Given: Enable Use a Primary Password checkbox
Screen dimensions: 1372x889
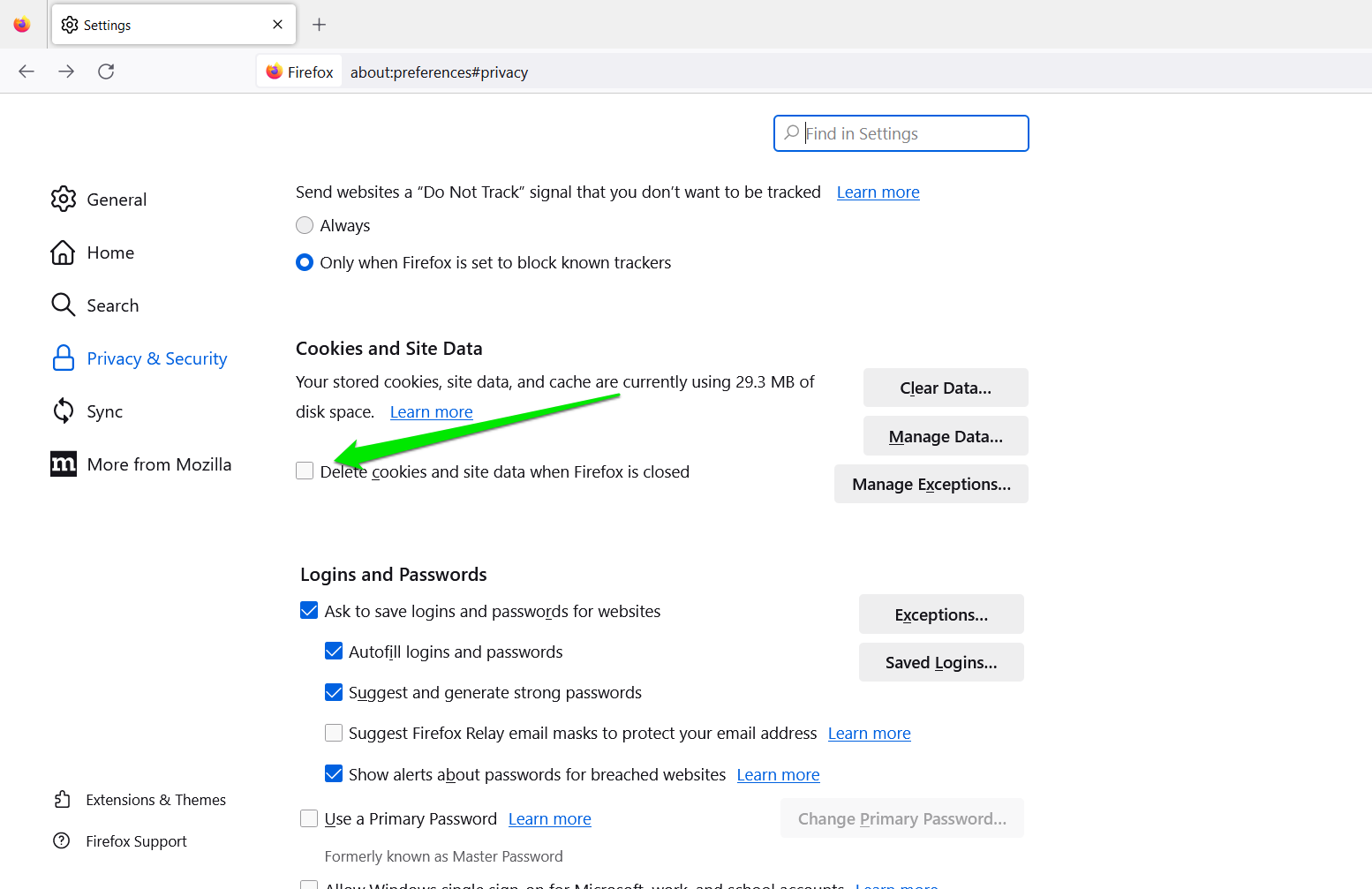Looking at the screenshot, I should (309, 818).
